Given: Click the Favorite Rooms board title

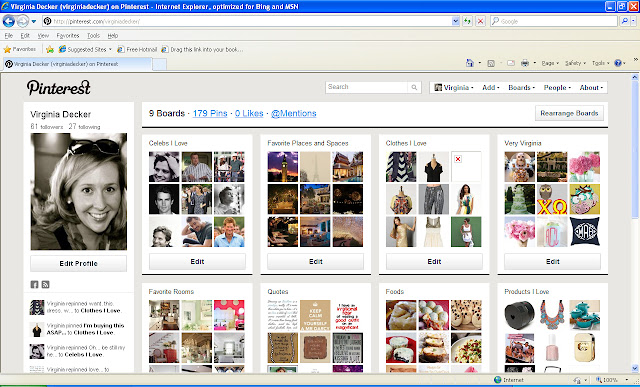Looking at the screenshot, I should pos(171,291).
